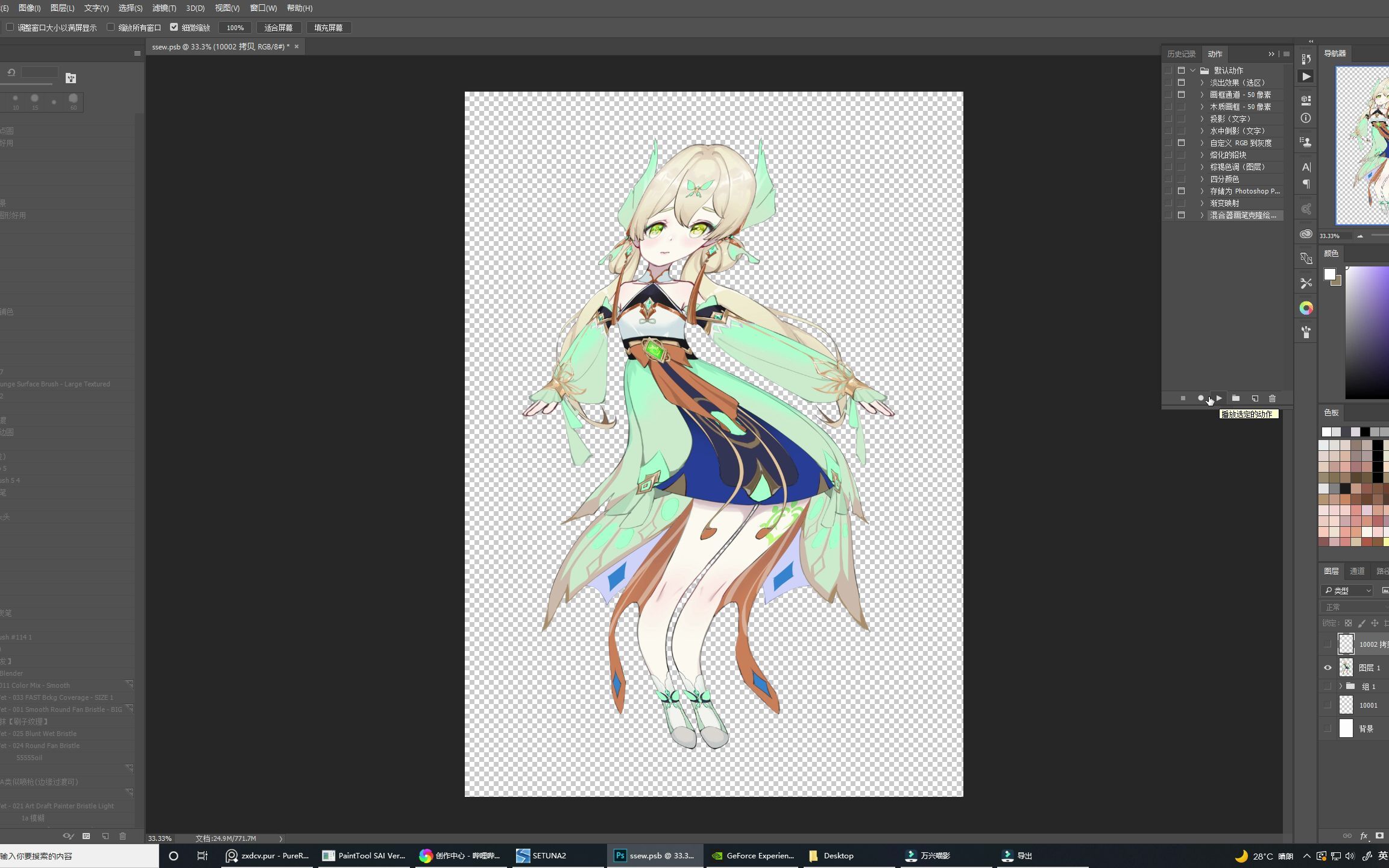Open PaintTool SAI in the taskbar

[x=364, y=855]
